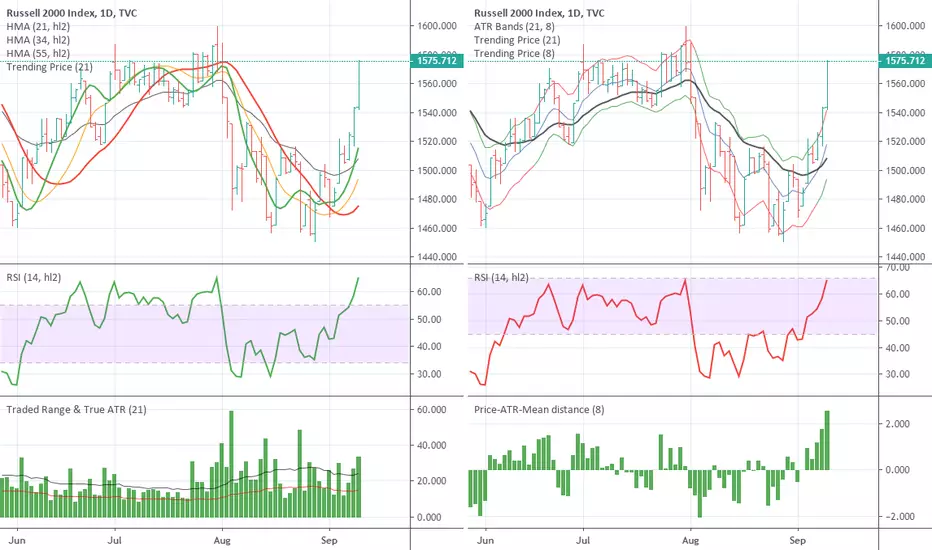Screen dimensions: 932x550
Task: Select the HMA (34, hl2) indicator legend
Action: [38, 40]
